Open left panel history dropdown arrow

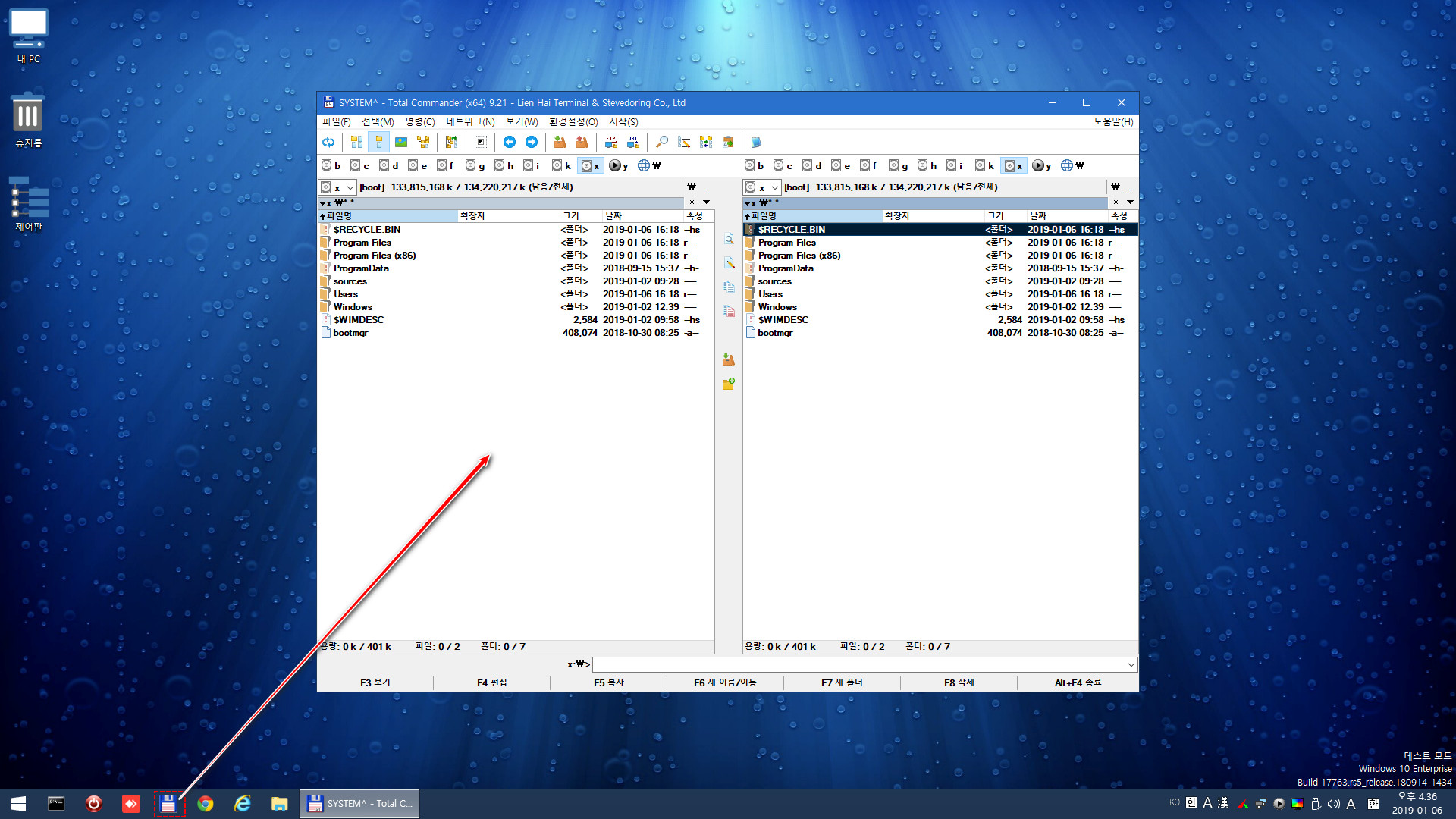point(706,202)
